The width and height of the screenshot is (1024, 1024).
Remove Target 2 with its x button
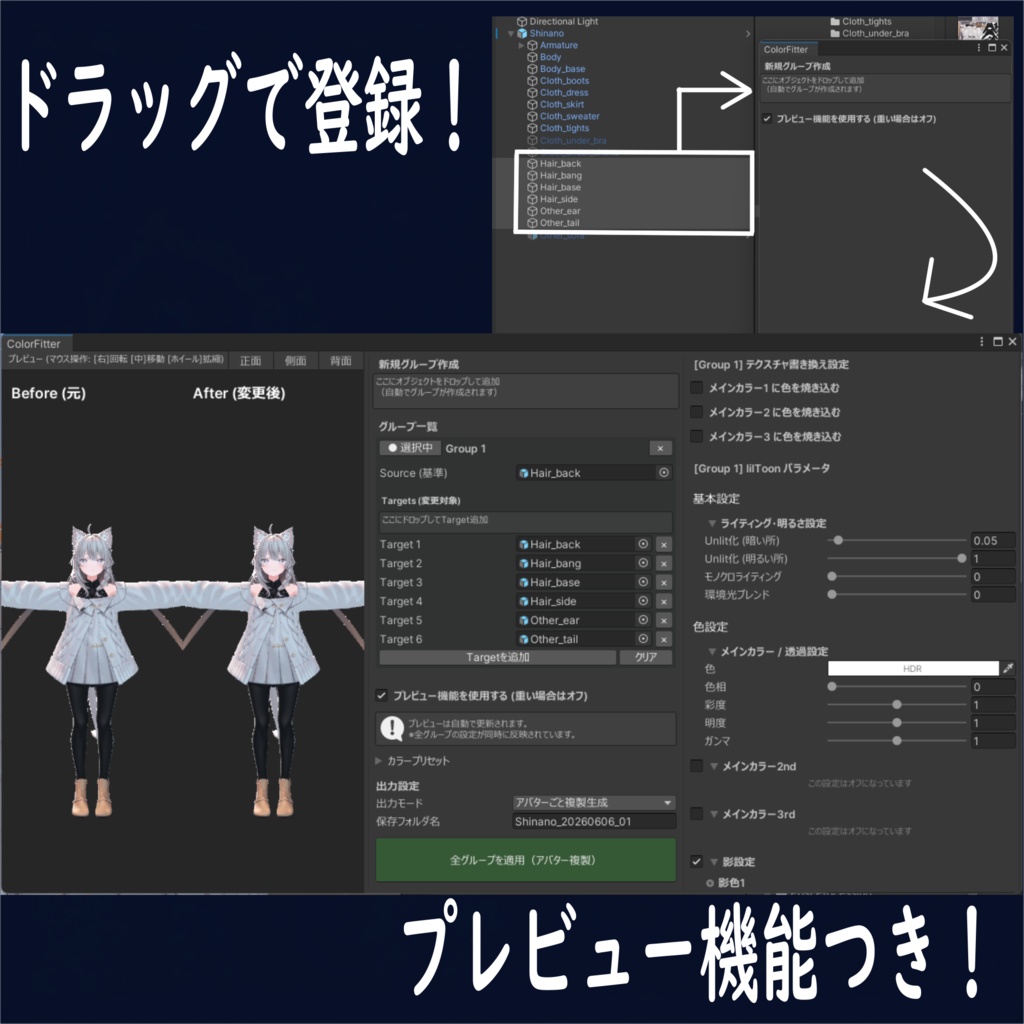click(664, 564)
